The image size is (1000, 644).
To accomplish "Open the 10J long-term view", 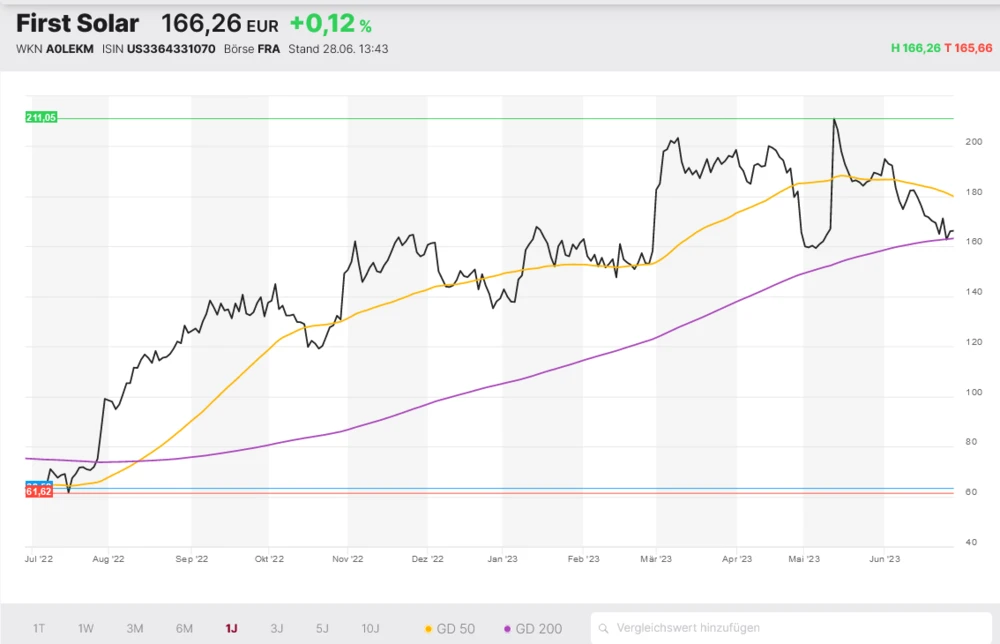I will [370, 628].
